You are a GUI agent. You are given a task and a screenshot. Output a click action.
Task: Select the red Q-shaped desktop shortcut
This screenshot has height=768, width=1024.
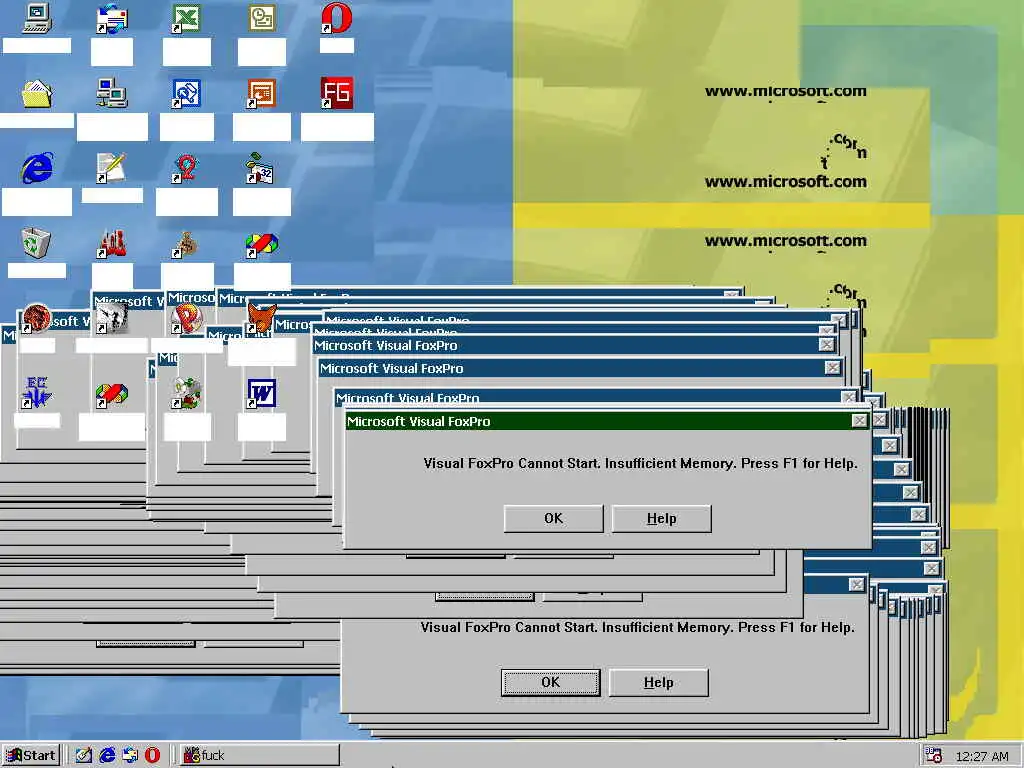click(186, 168)
